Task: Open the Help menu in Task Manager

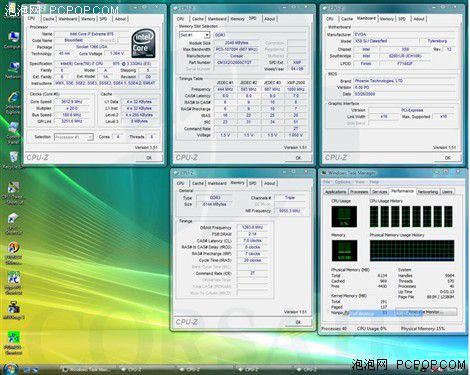Action: tap(374, 182)
